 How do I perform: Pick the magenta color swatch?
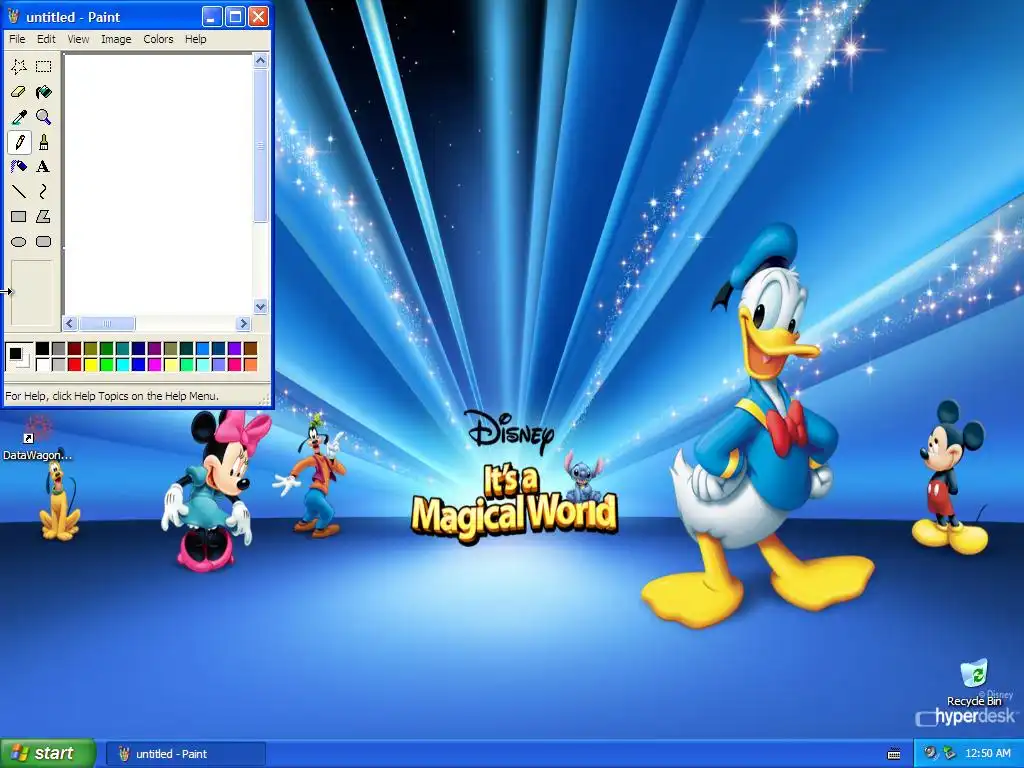(x=154, y=364)
